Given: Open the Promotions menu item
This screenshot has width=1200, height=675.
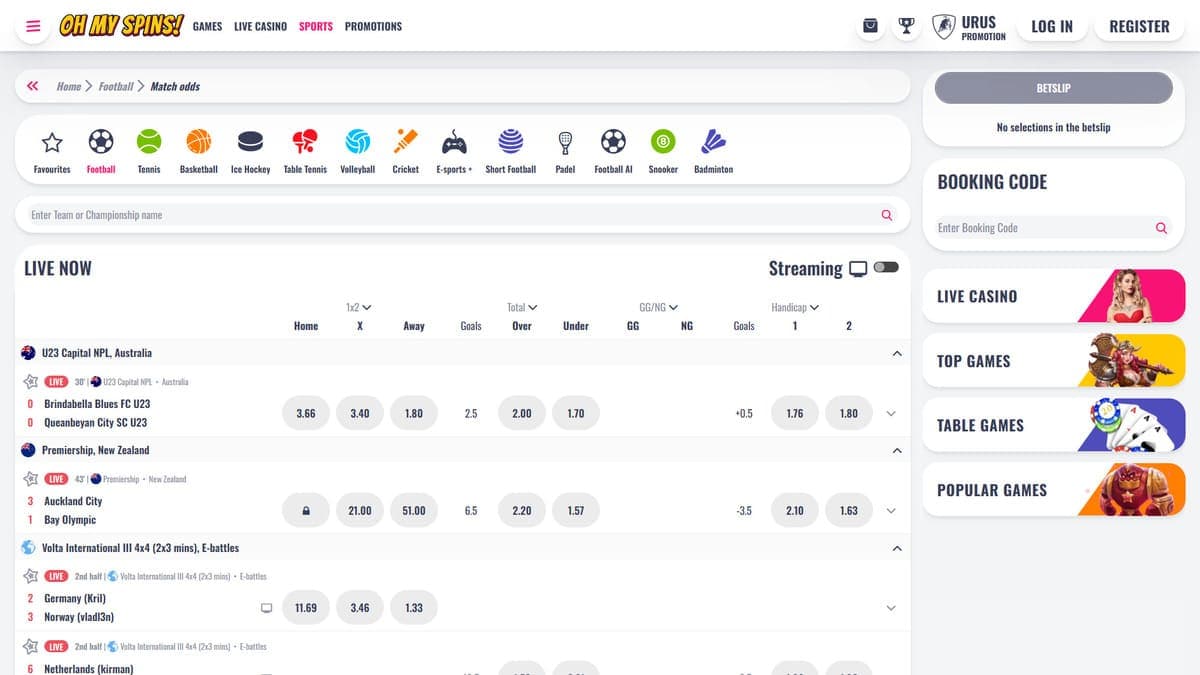Looking at the screenshot, I should [x=373, y=26].
